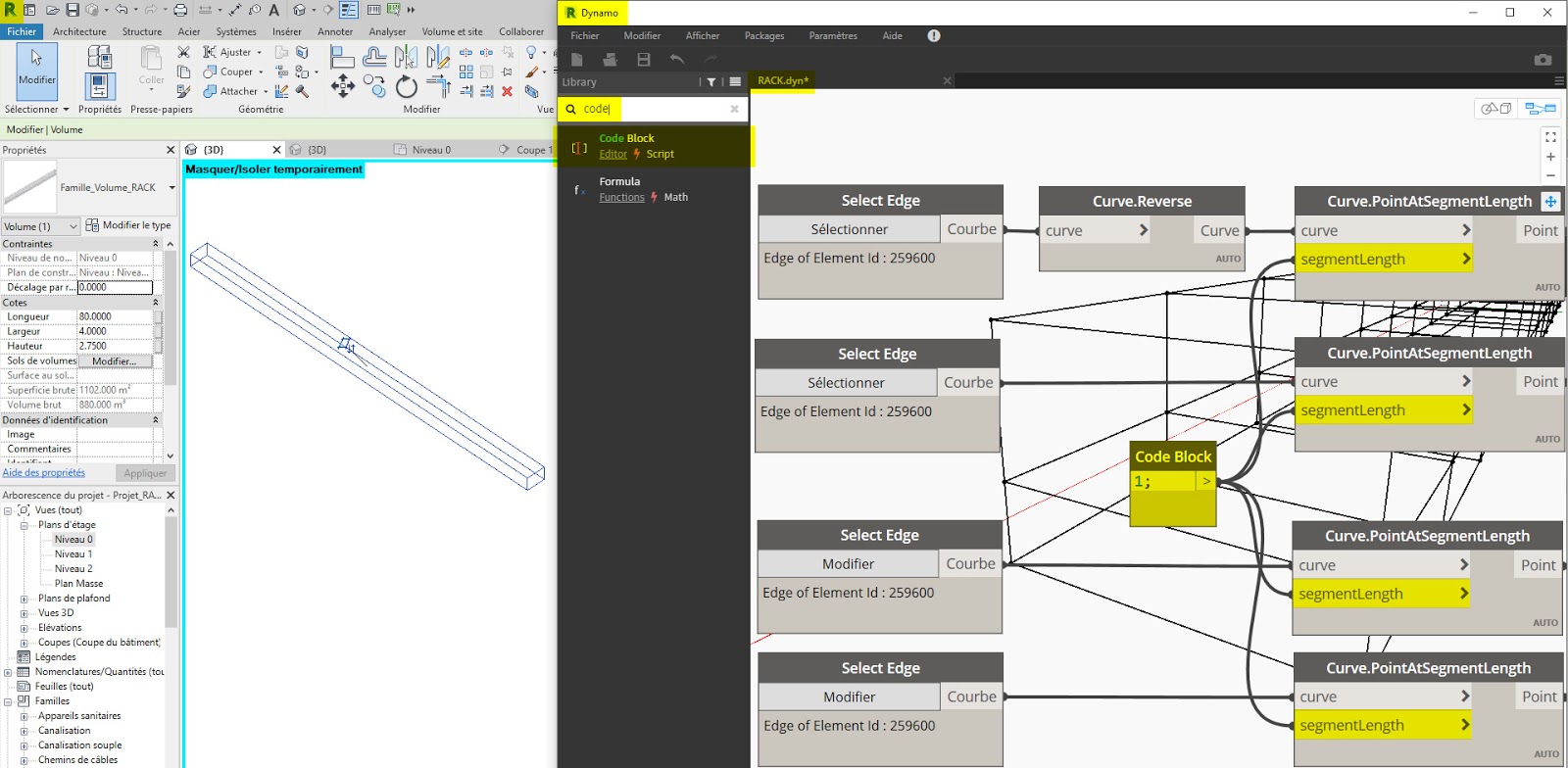The width and height of the screenshot is (1568, 768).
Task: Open the Architecture ribbon tab
Action: pyautogui.click(x=79, y=31)
